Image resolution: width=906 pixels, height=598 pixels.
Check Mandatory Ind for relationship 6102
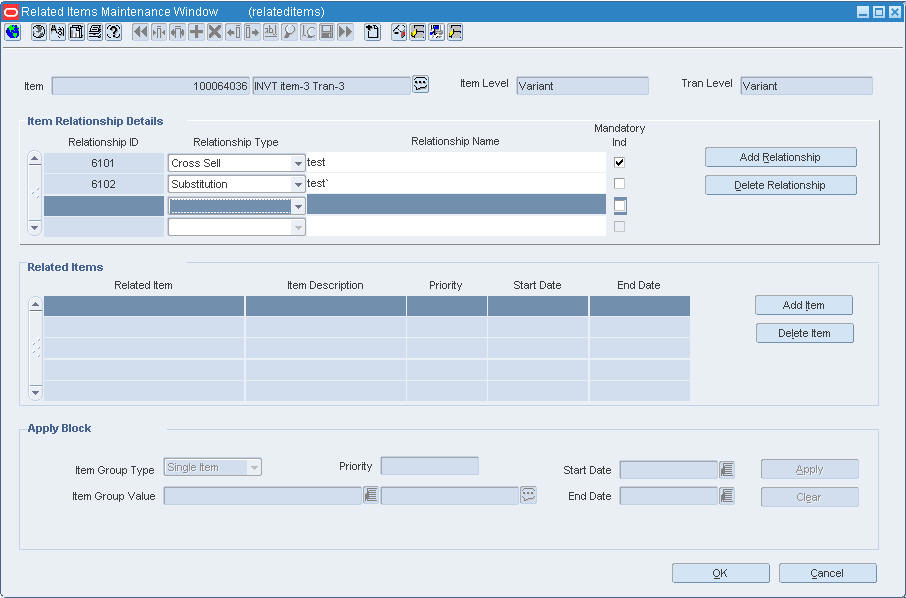coord(619,184)
